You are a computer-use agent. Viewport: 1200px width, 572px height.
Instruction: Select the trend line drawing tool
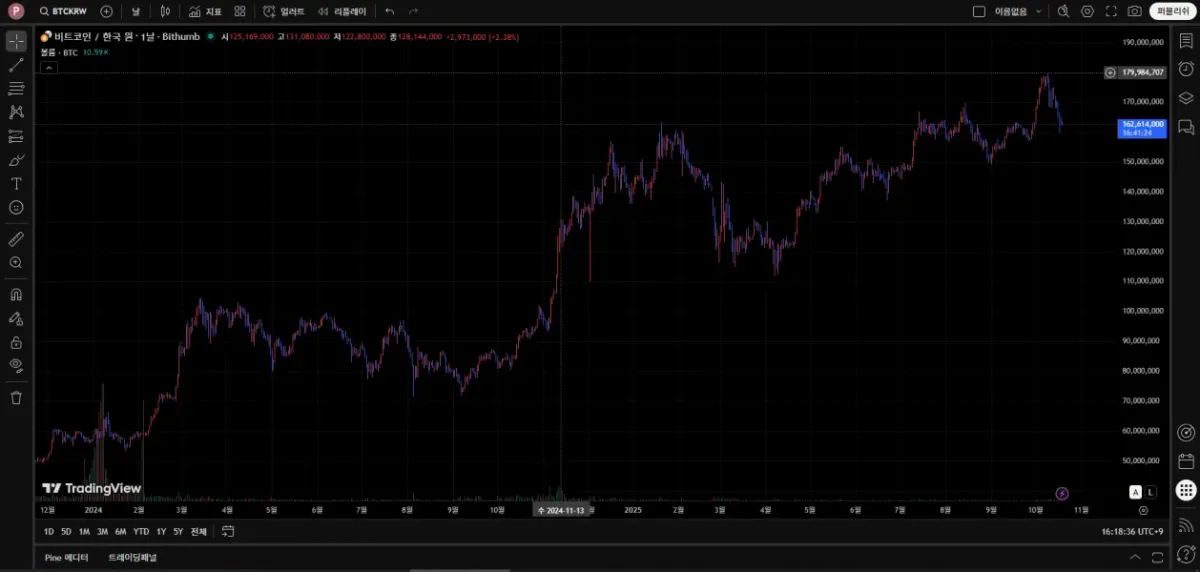pos(16,65)
